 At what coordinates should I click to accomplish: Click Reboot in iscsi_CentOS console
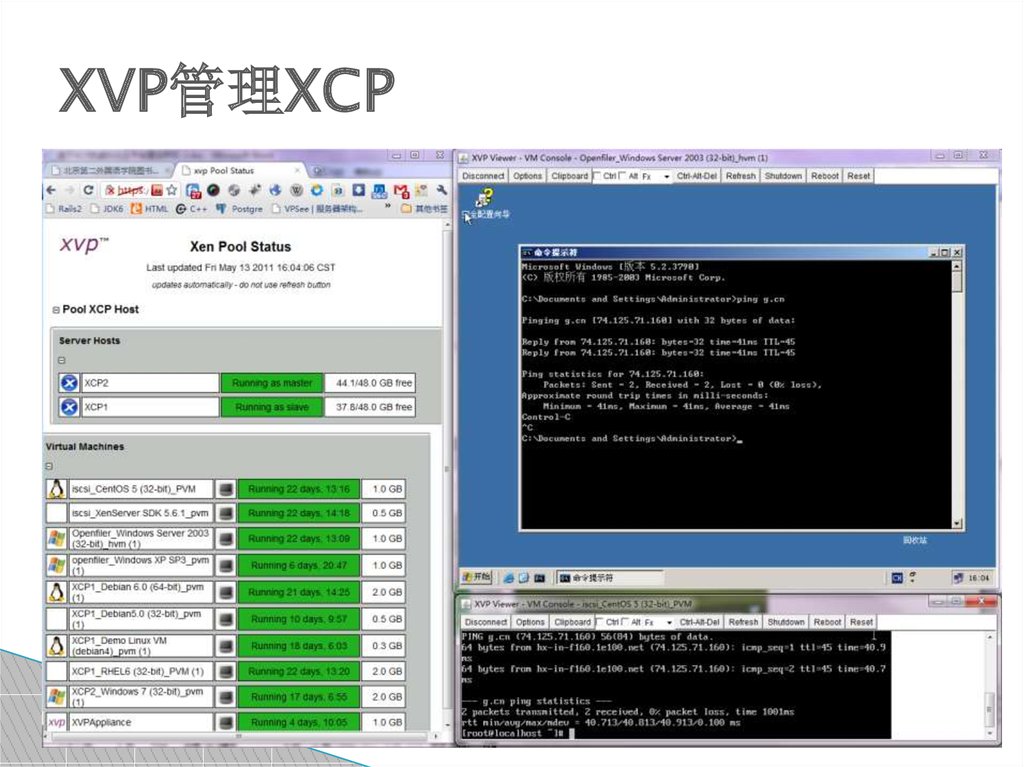click(827, 622)
